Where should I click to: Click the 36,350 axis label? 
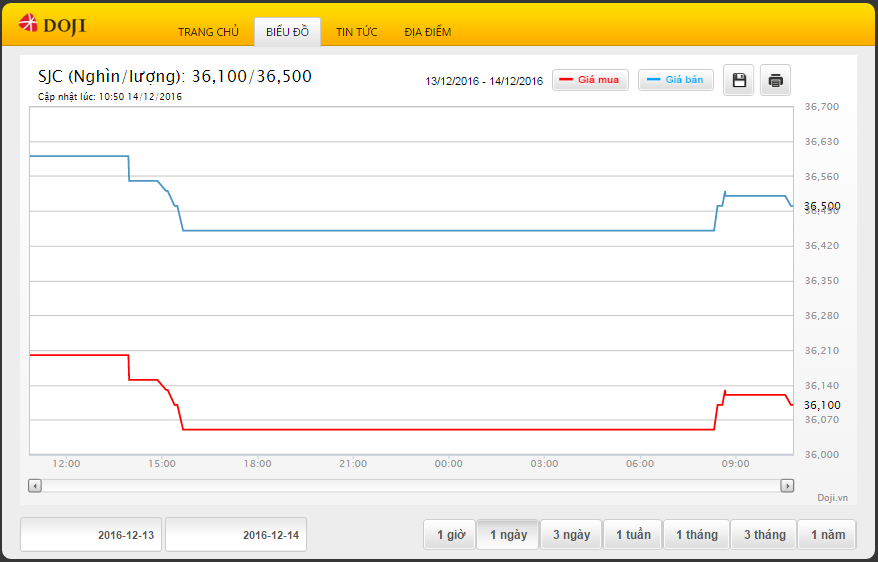821,280
